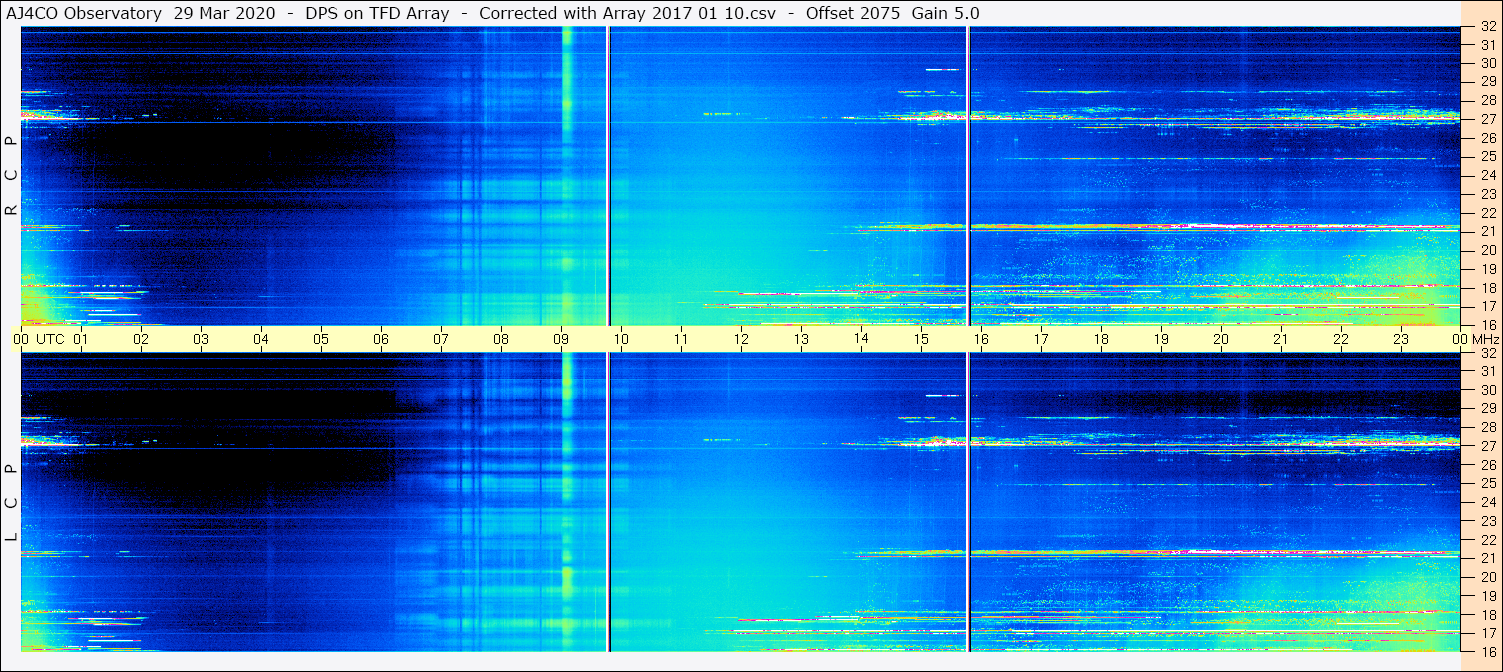Click the 20 hour label on time axis
Viewport: 1503px width, 672px height.
pos(1221,339)
